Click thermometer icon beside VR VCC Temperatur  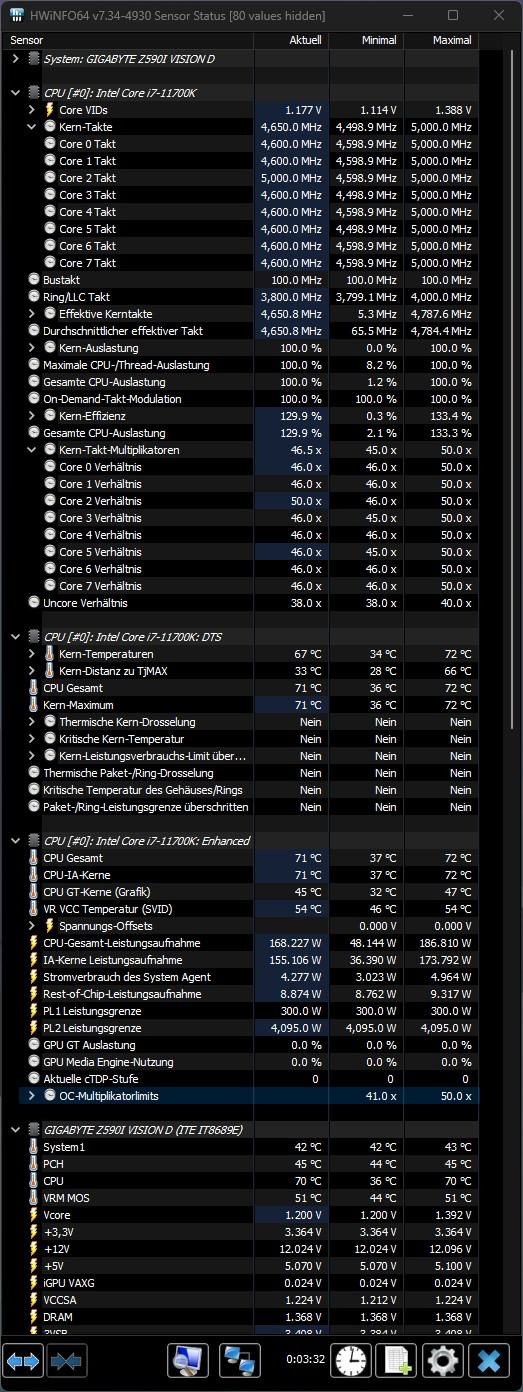(x=34, y=909)
